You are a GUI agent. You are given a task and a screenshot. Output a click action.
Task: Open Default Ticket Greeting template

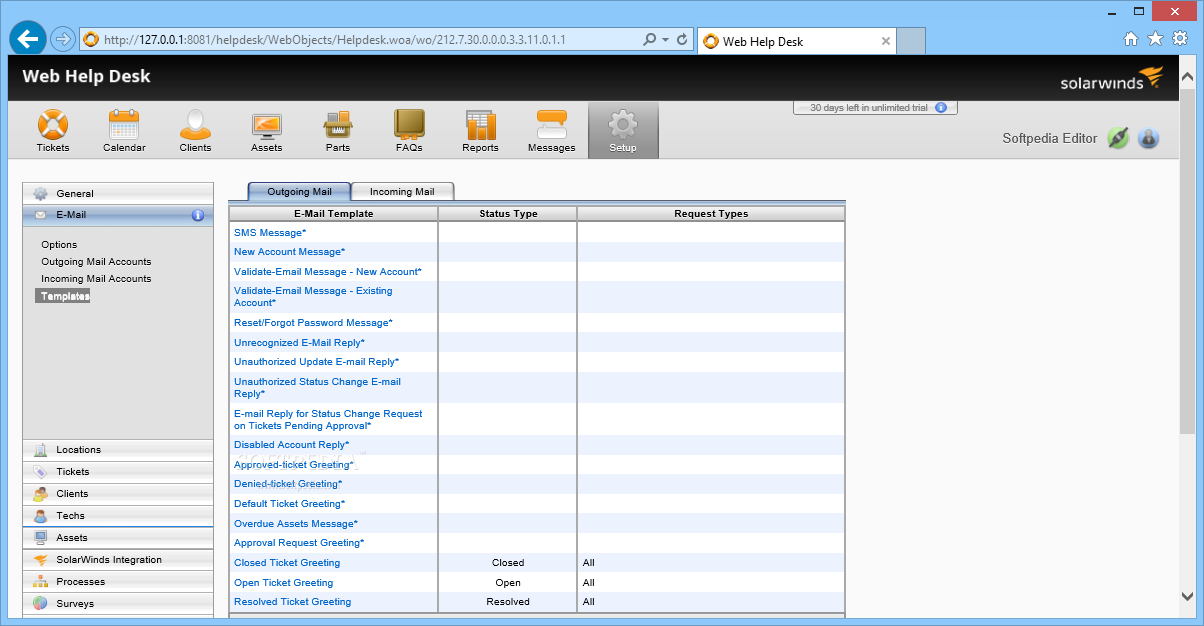(x=289, y=503)
